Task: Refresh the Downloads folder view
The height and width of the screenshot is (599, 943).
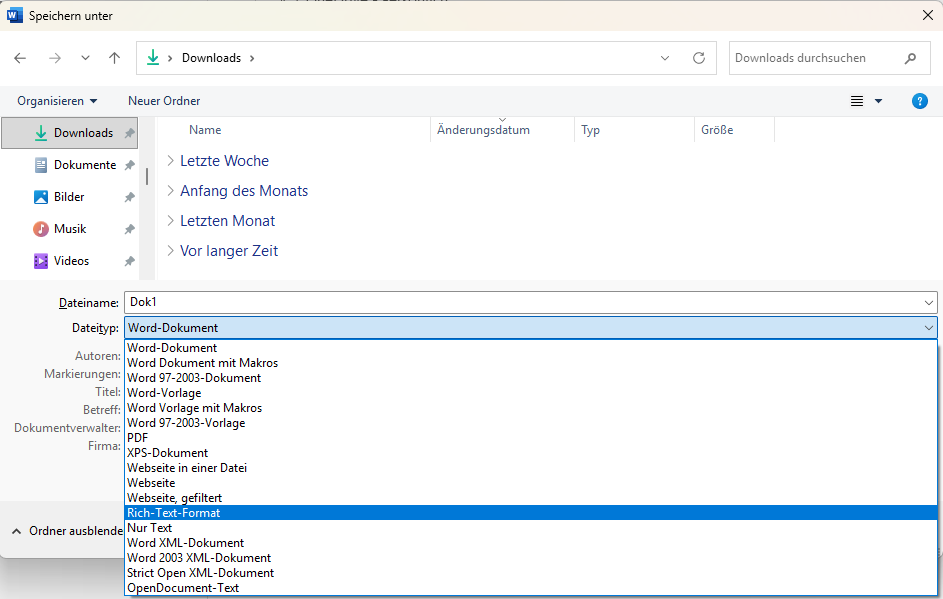Action: point(699,58)
